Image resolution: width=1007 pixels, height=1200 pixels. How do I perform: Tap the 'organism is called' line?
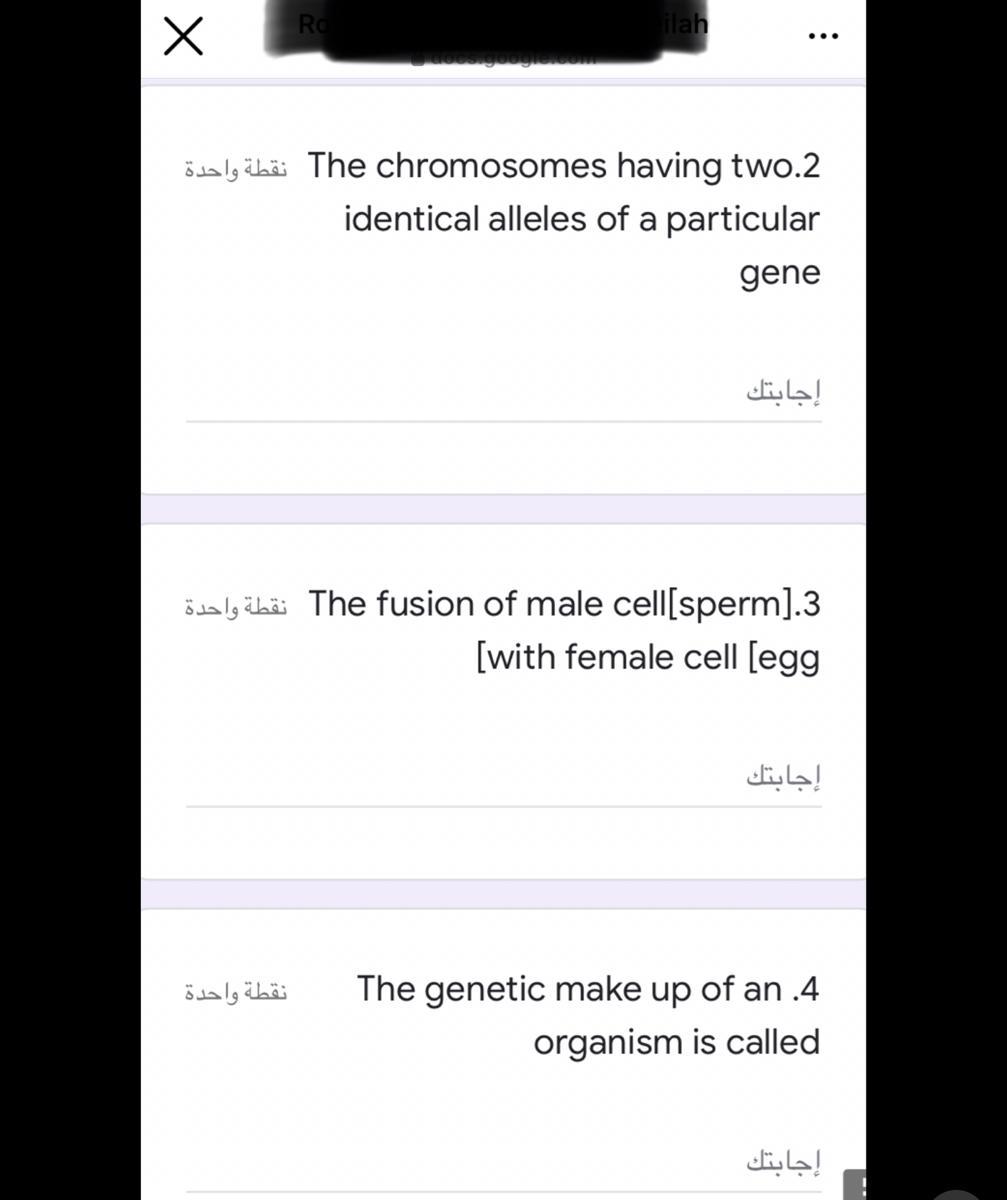(676, 1042)
